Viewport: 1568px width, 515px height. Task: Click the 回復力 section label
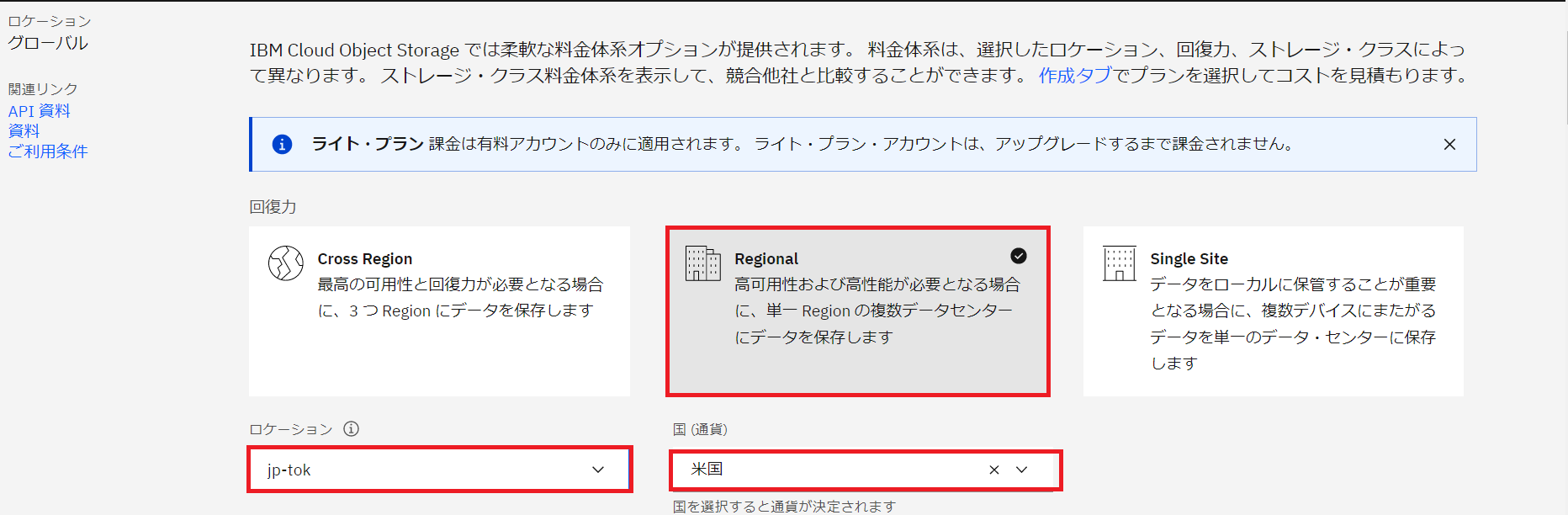click(273, 207)
